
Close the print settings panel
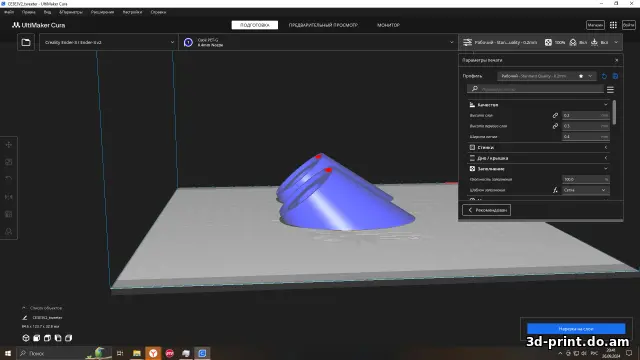point(616,60)
